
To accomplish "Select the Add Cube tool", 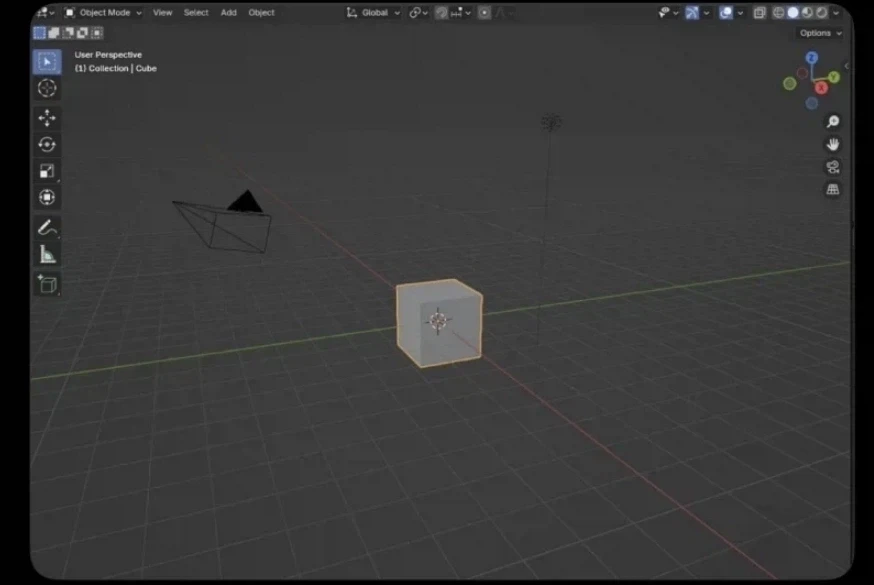I will [x=47, y=284].
